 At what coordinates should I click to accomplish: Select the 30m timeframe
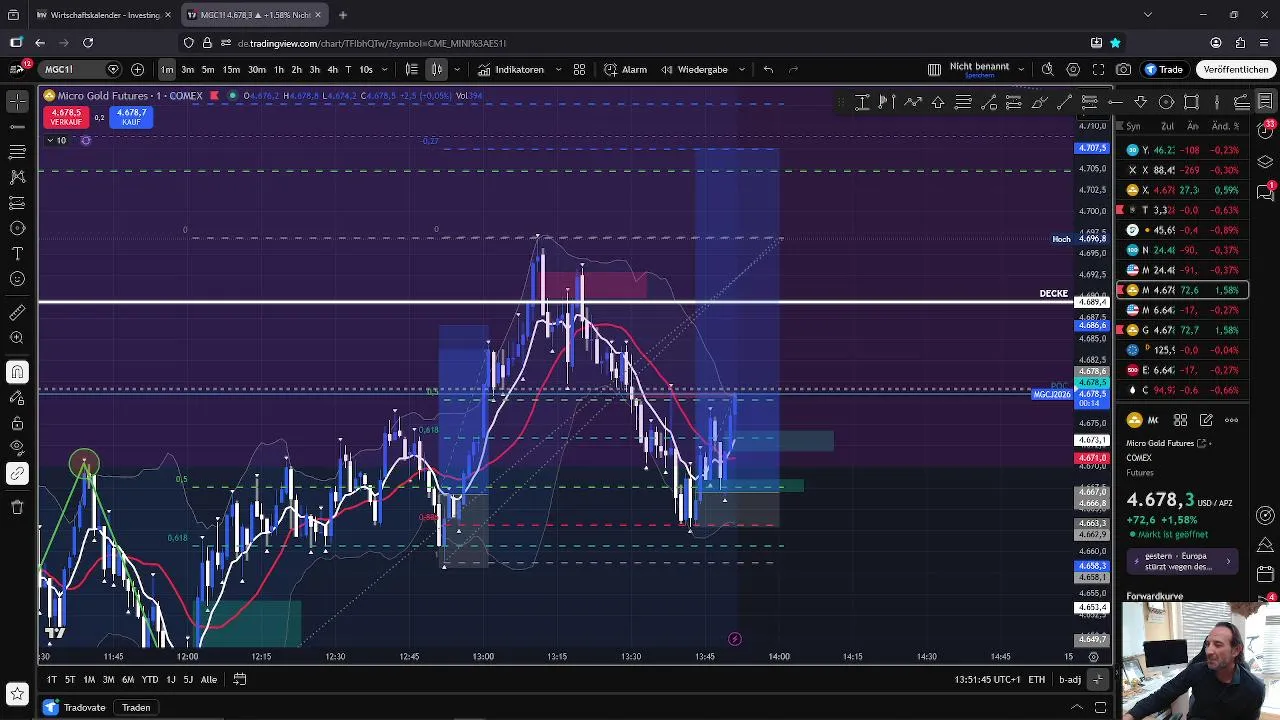257,69
